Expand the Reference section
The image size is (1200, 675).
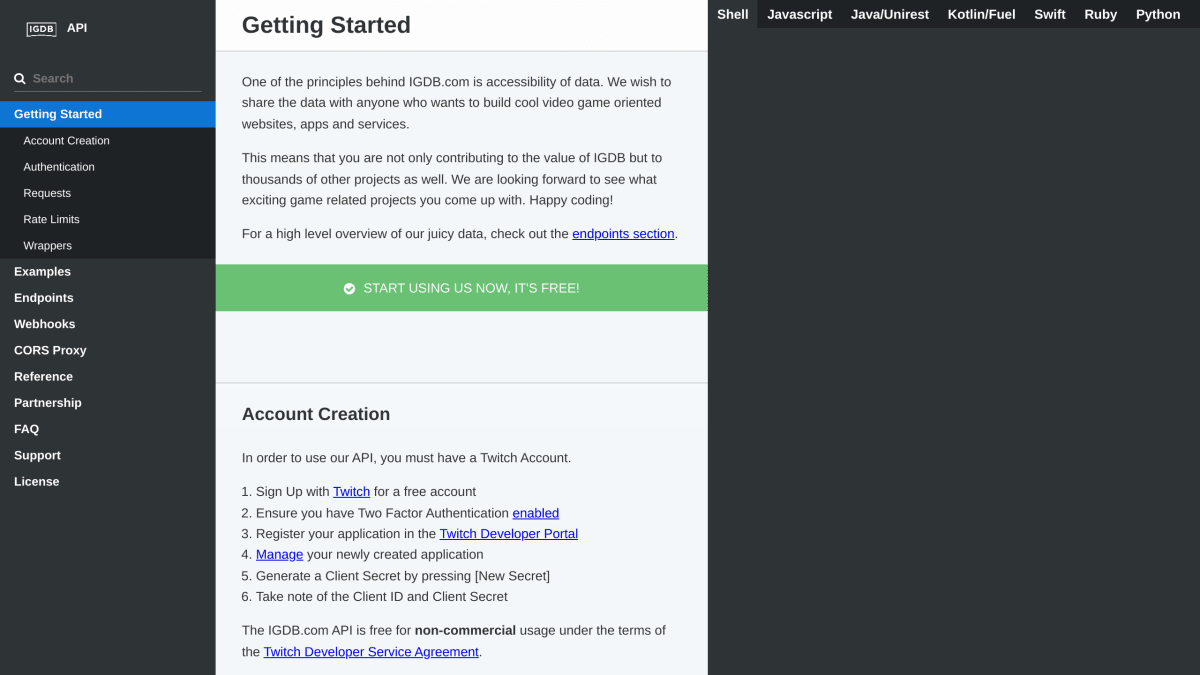click(107, 377)
